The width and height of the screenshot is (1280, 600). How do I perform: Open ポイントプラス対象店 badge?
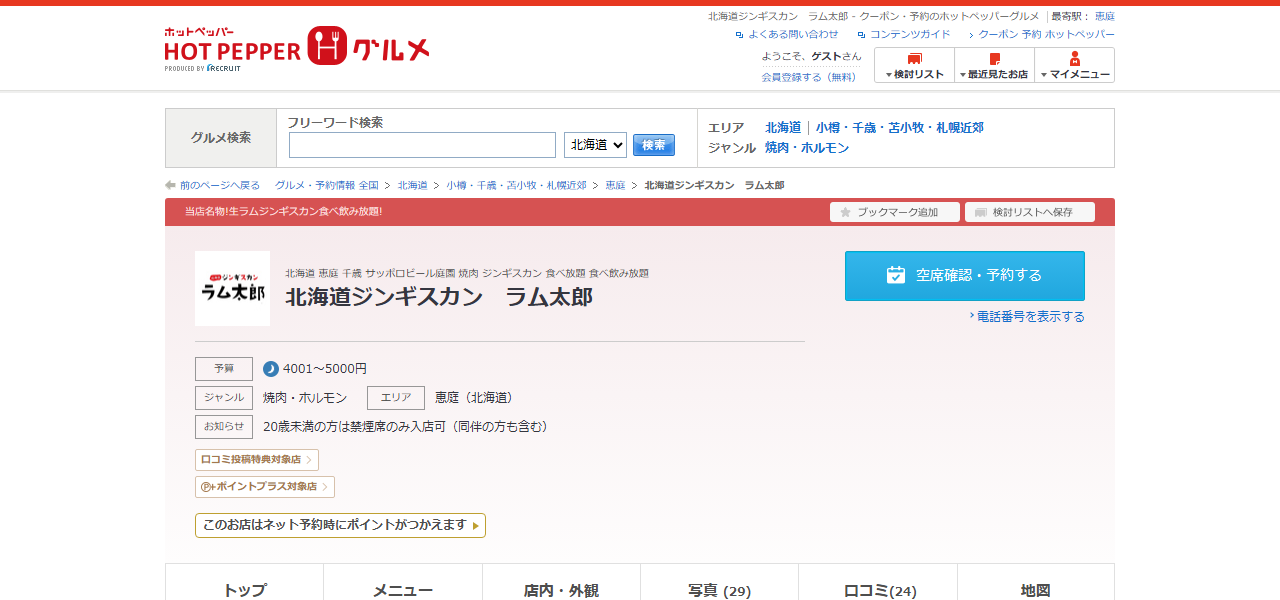click(x=265, y=487)
